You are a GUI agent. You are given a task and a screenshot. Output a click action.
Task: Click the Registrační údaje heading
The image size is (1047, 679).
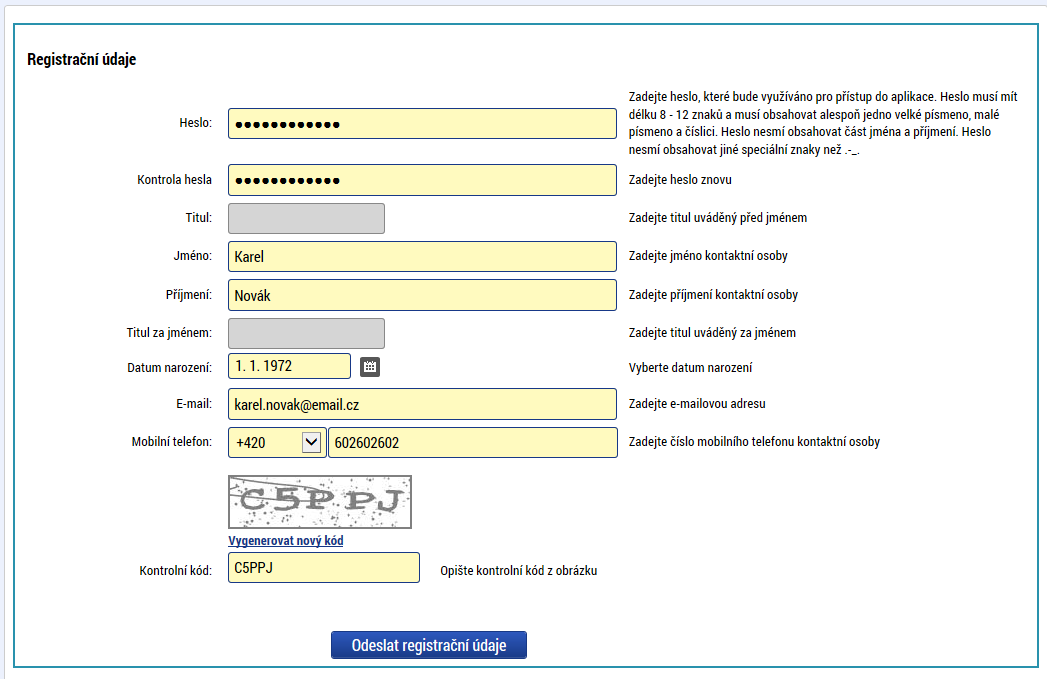pos(81,59)
